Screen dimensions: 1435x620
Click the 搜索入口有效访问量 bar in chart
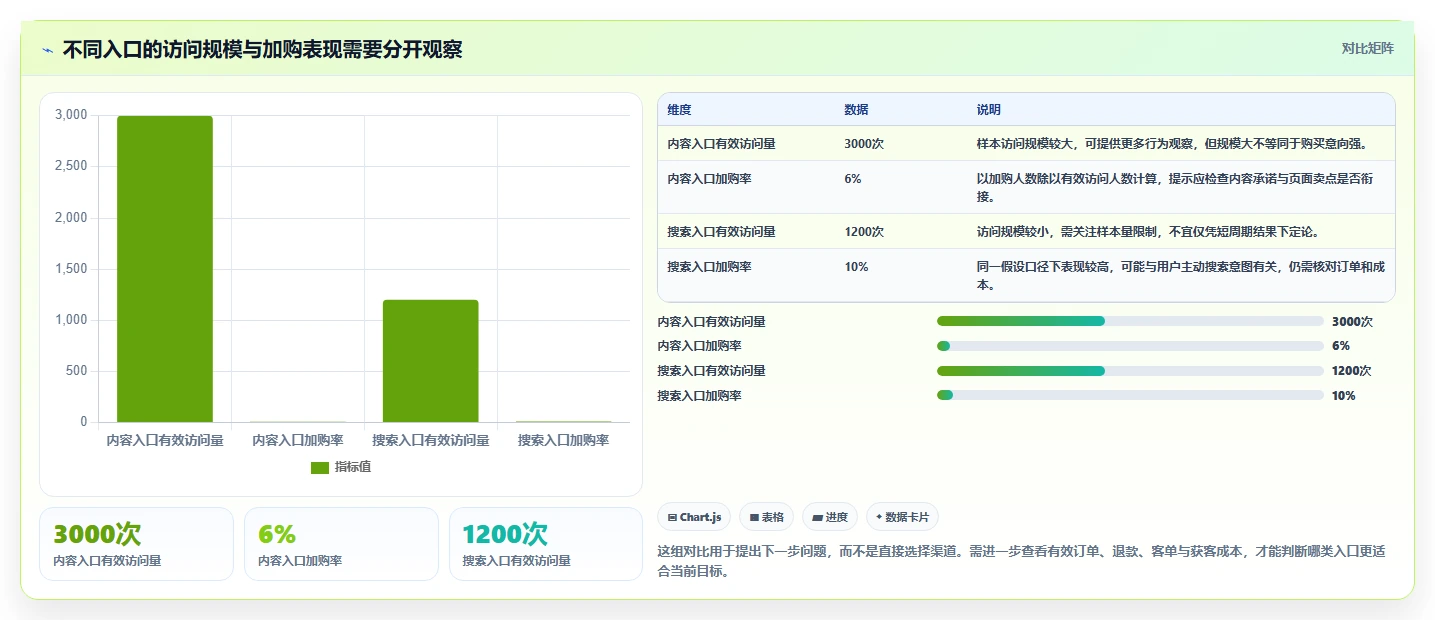(x=431, y=361)
